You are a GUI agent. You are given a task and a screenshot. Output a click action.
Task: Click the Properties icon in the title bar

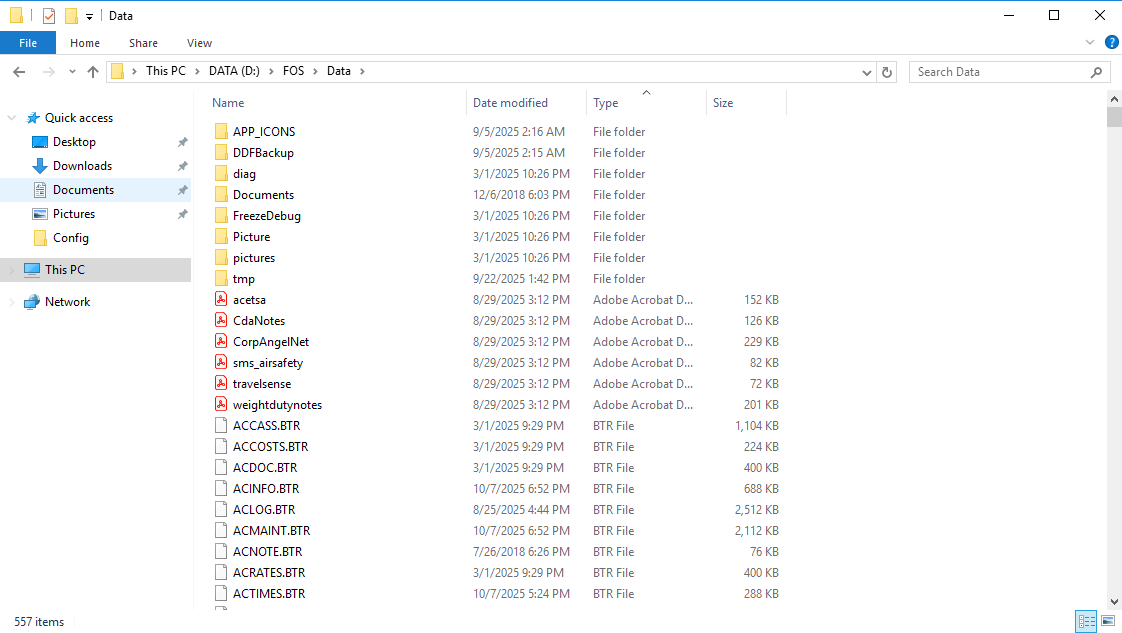(x=49, y=16)
